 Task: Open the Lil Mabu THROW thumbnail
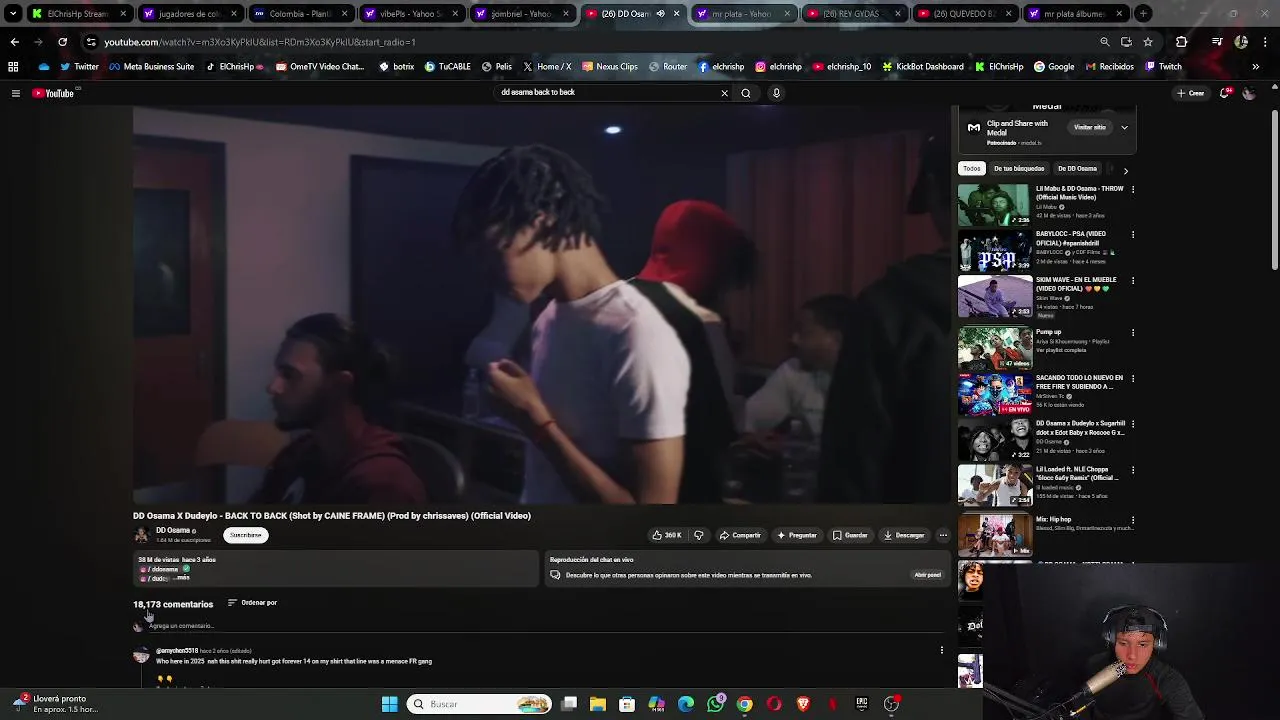(x=994, y=205)
